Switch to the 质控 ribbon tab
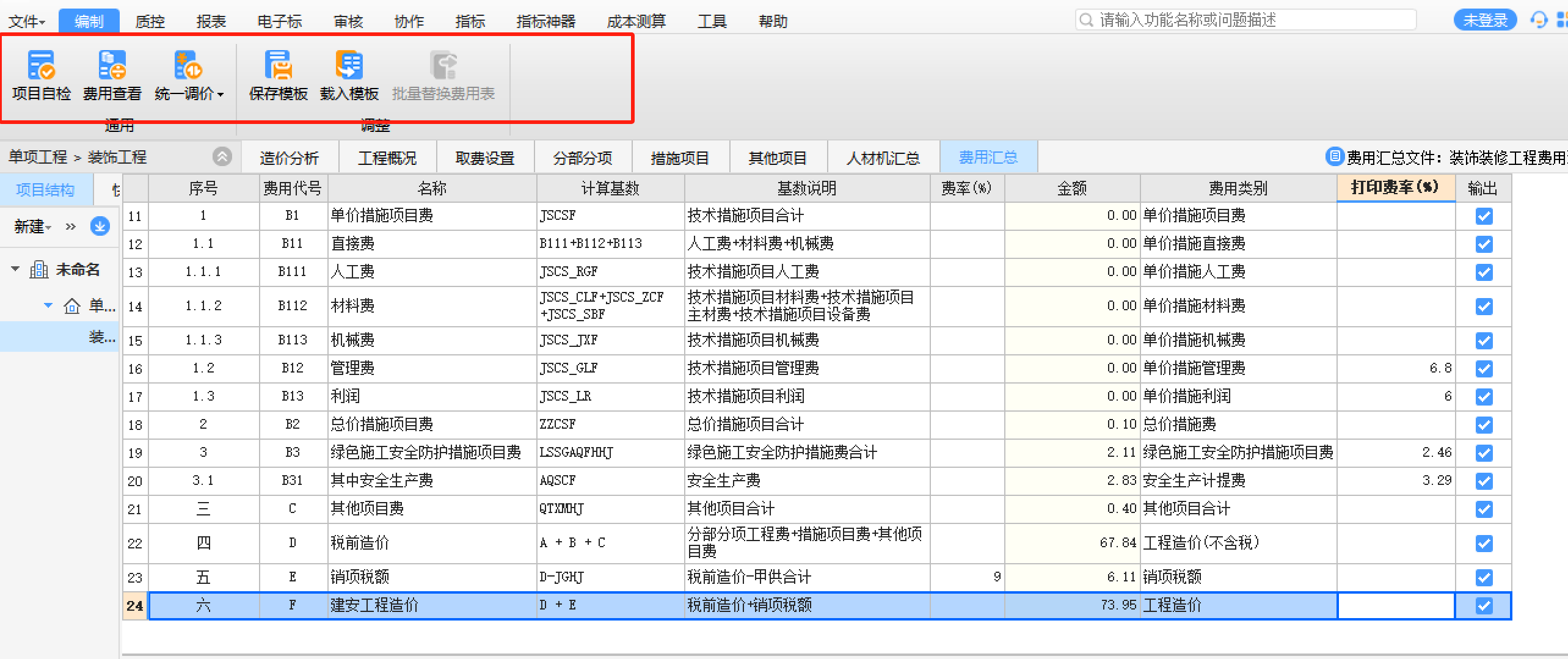 pyautogui.click(x=150, y=21)
